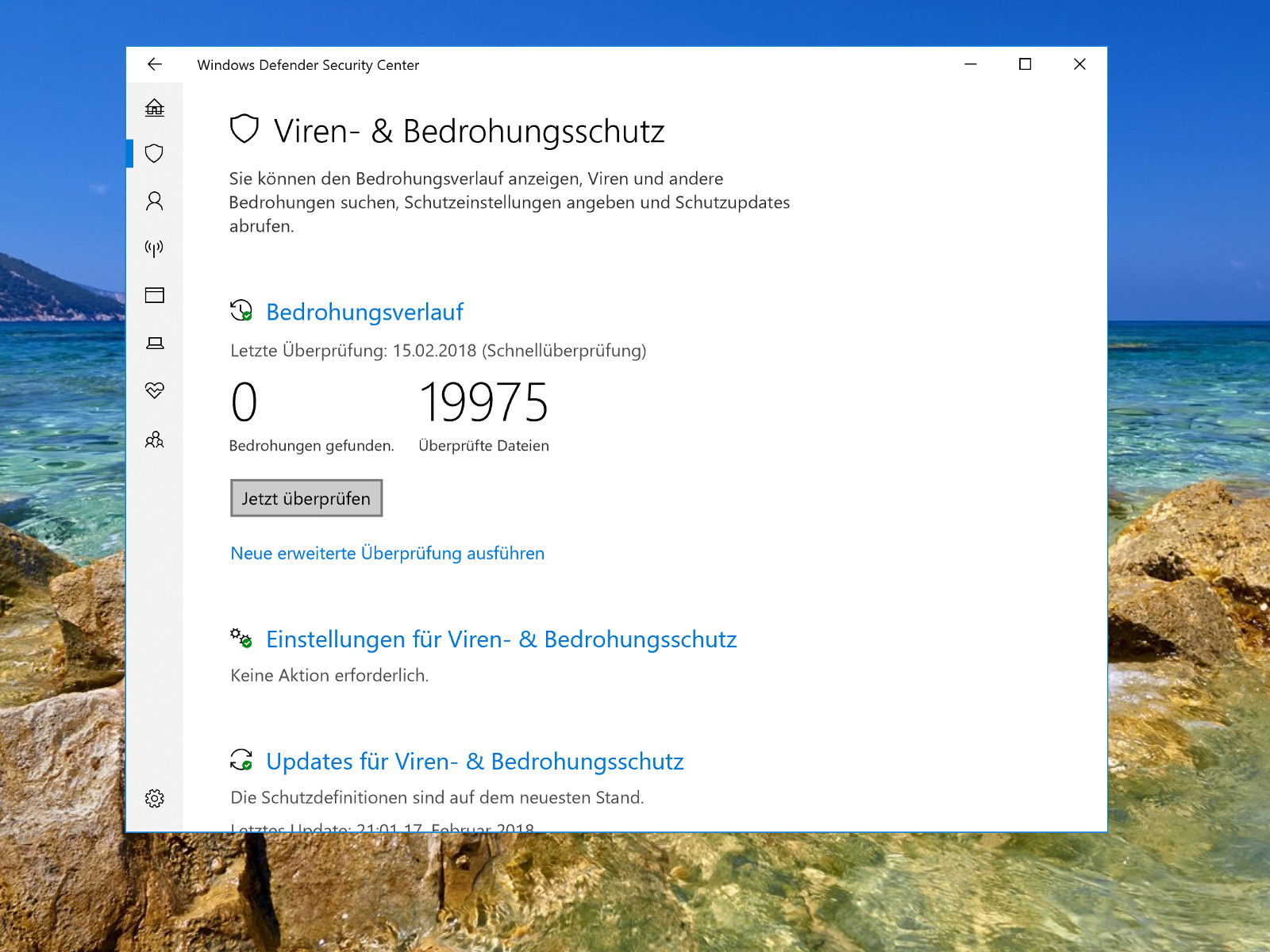Click the Keine Aktion erforderlich text
This screenshot has width=1270, height=952.
[x=329, y=676]
